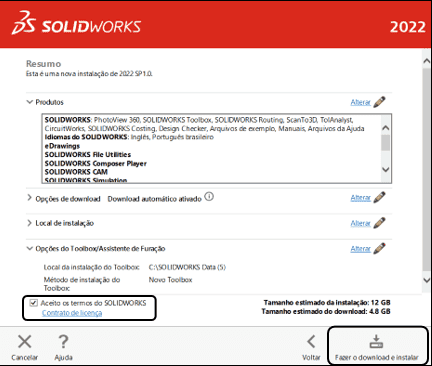Click the main page scrollbar thumb

[427, 170]
